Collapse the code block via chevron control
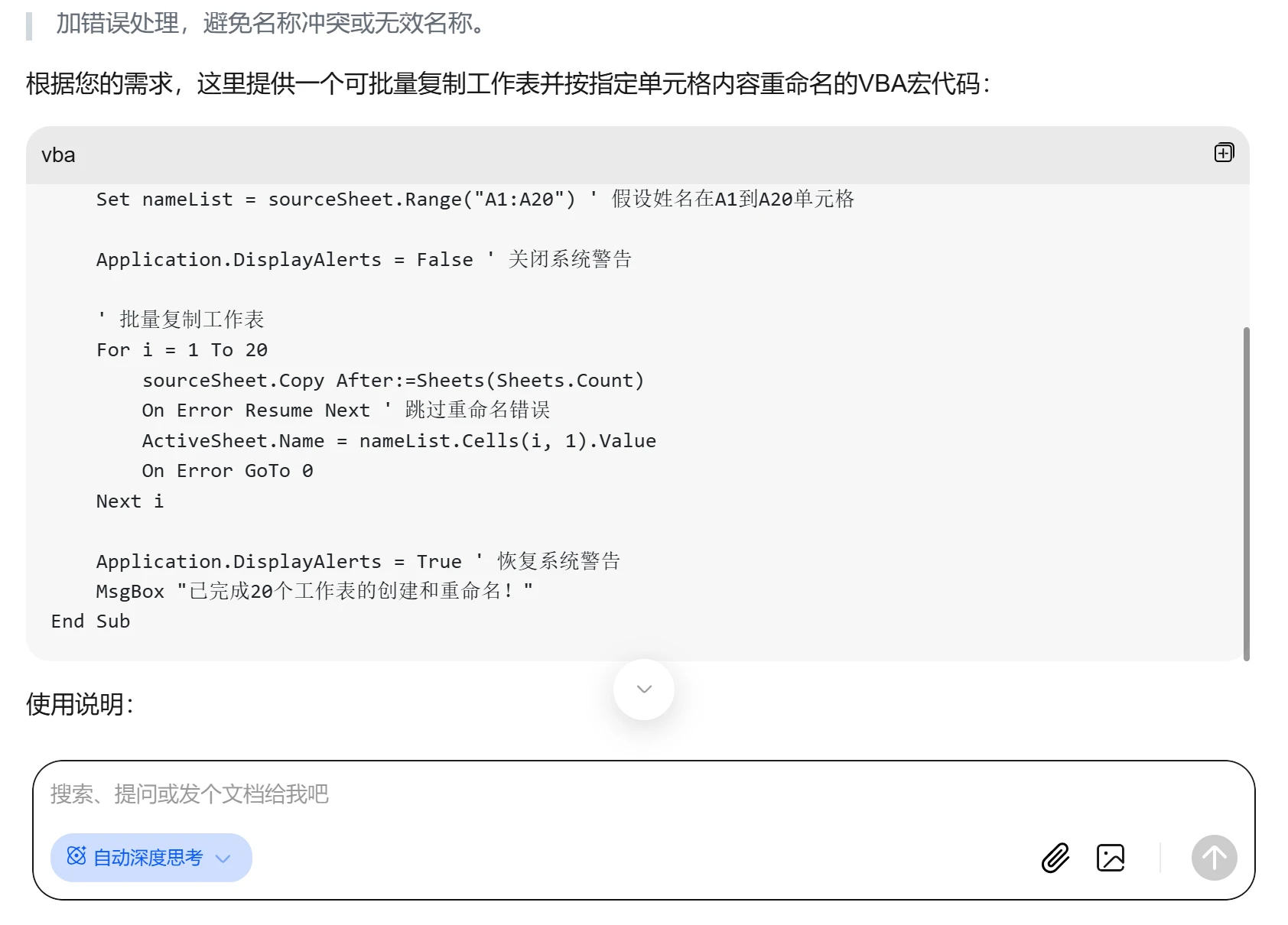 (643, 689)
